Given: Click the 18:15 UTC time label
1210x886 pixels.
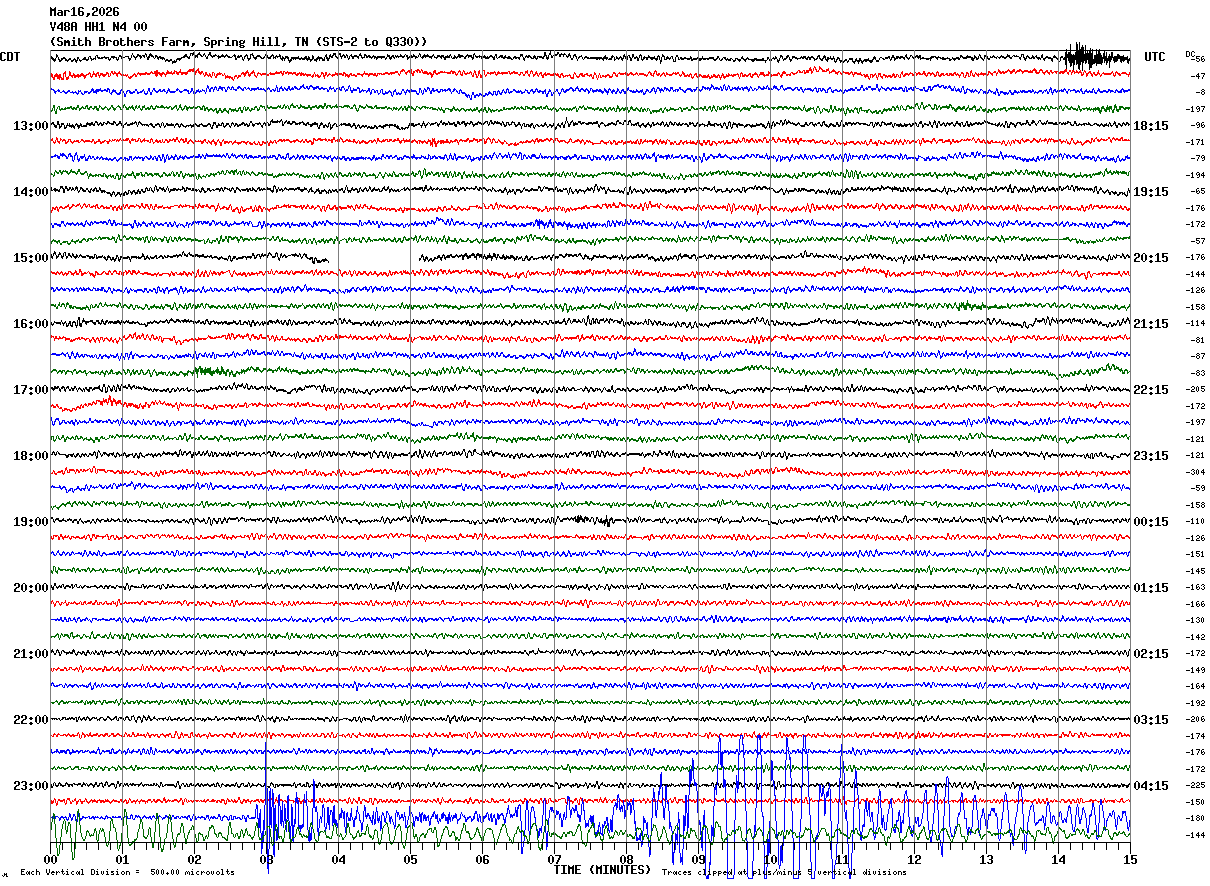Looking at the screenshot, I should 1151,126.
